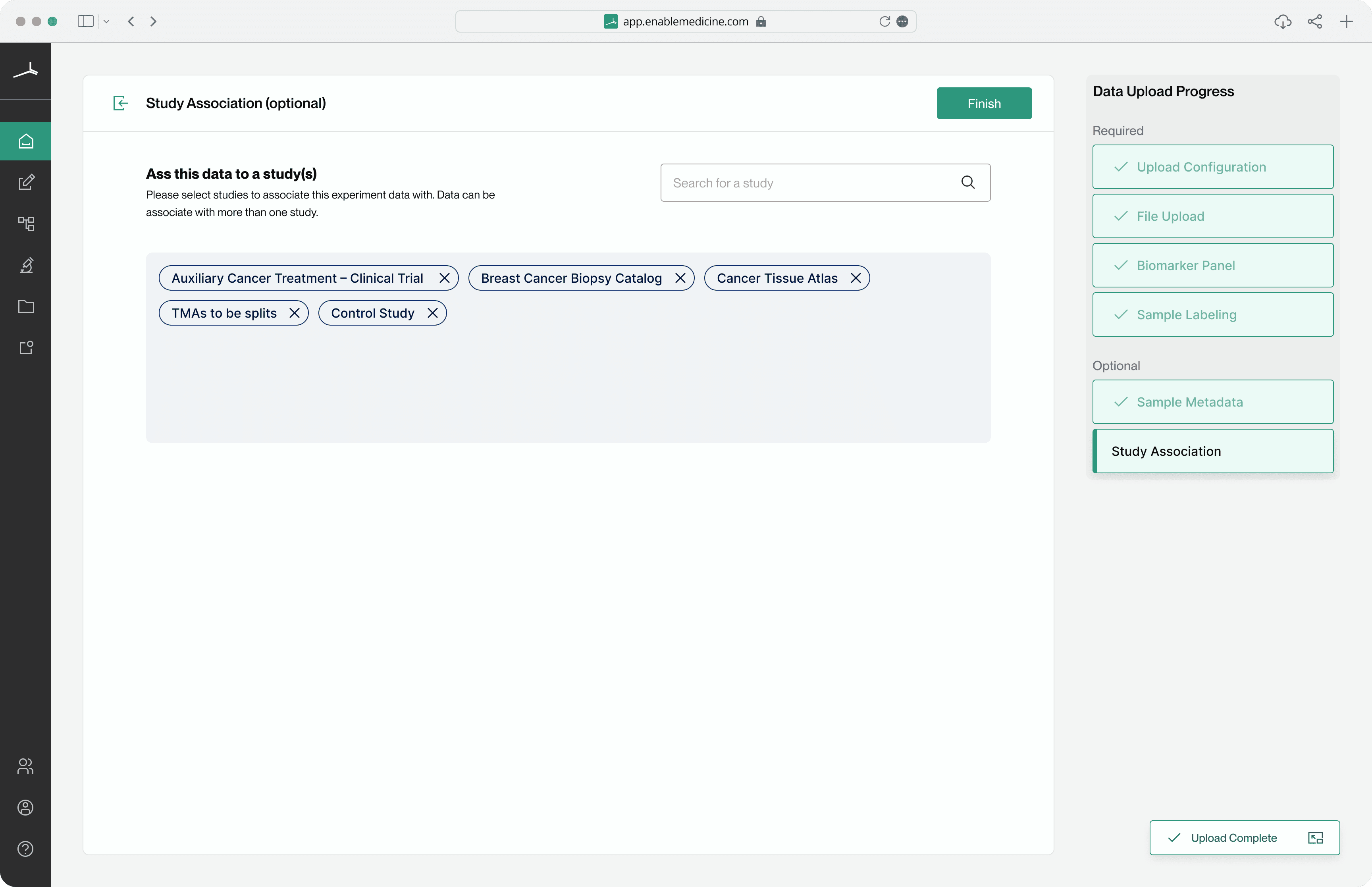Click the Cancer Tissue Atlas tag label

tap(777, 278)
